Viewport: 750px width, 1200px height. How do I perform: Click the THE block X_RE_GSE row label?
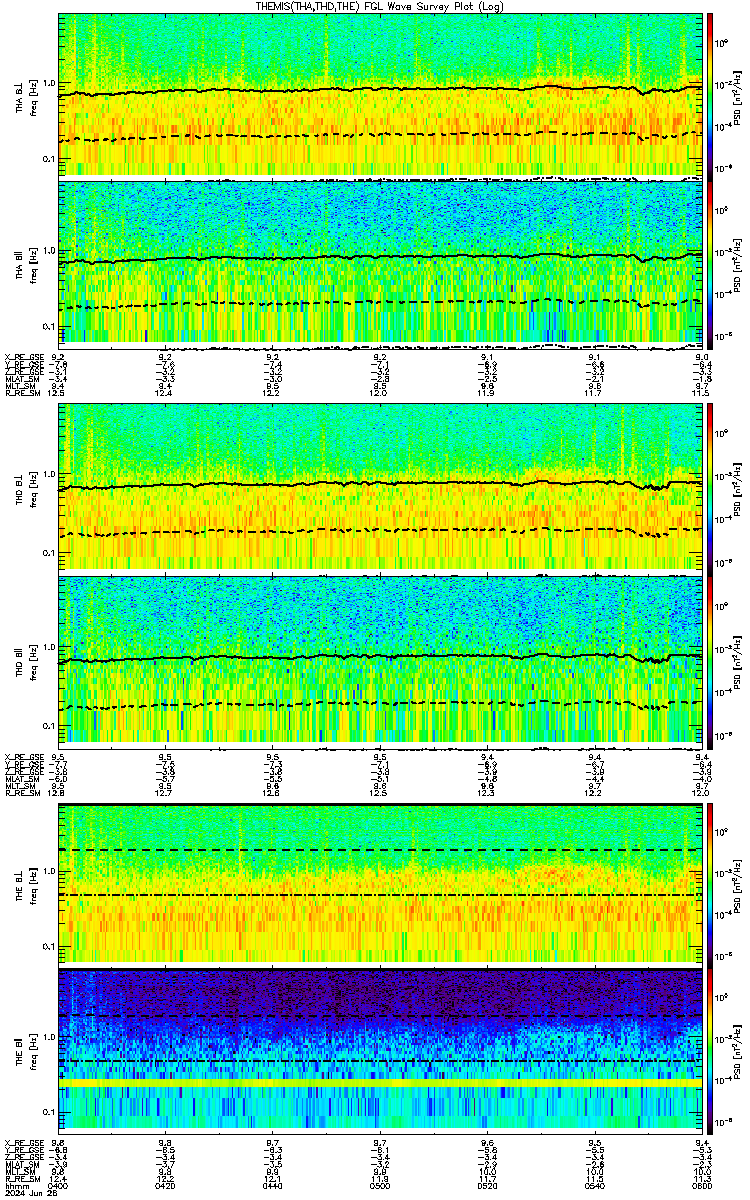click(x=23, y=1141)
